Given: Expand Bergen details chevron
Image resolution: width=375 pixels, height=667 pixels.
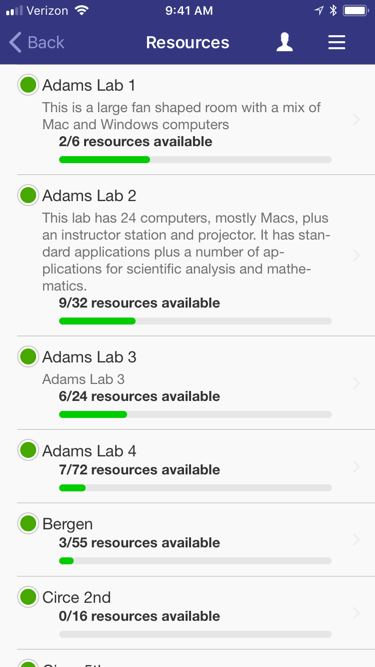Looking at the screenshot, I should 356,540.
